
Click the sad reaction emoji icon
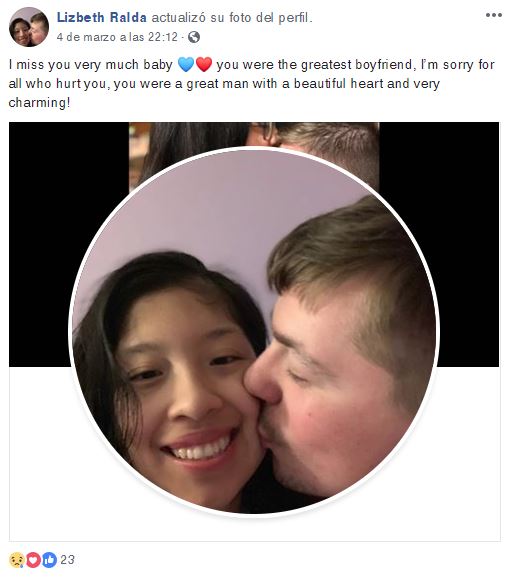click(x=16, y=560)
